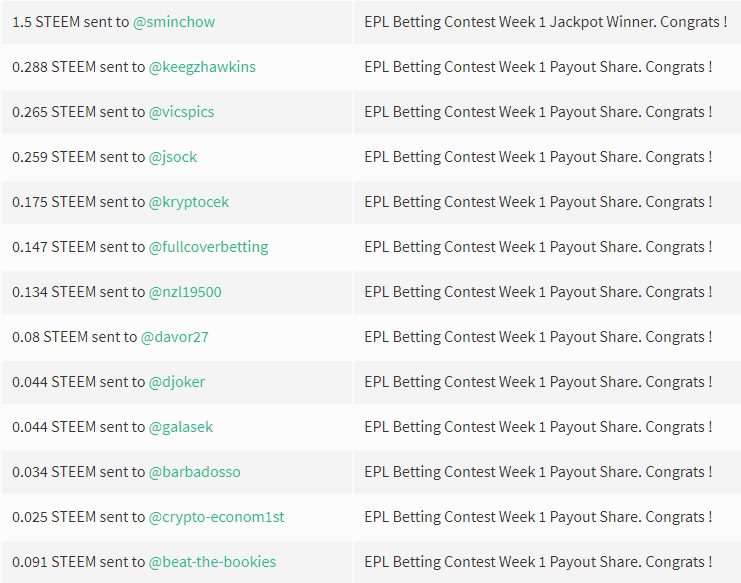
Task: Open the @sminchow profile link
Action: pyautogui.click(x=173, y=21)
